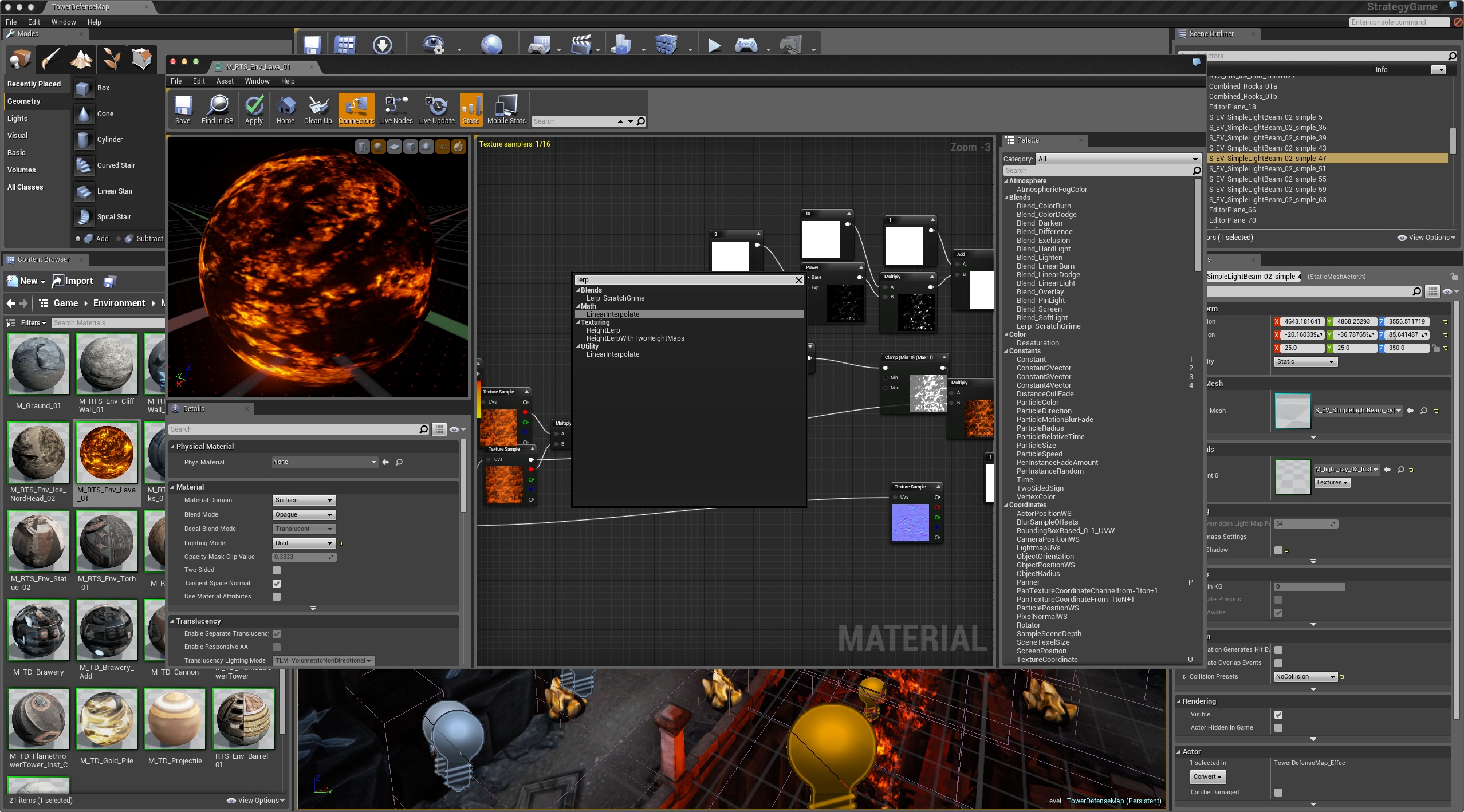Toggle the Visible checkbox under Rendering
The height and width of the screenshot is (812, 1464).
pyautogui.click(x=1278, y=715)
